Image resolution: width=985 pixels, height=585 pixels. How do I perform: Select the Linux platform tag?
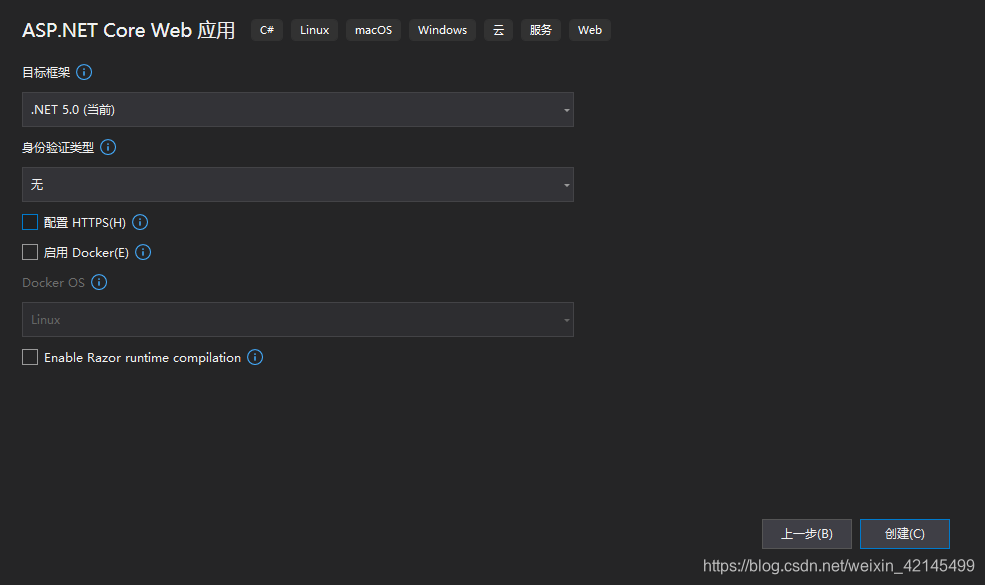coord(314,30)
